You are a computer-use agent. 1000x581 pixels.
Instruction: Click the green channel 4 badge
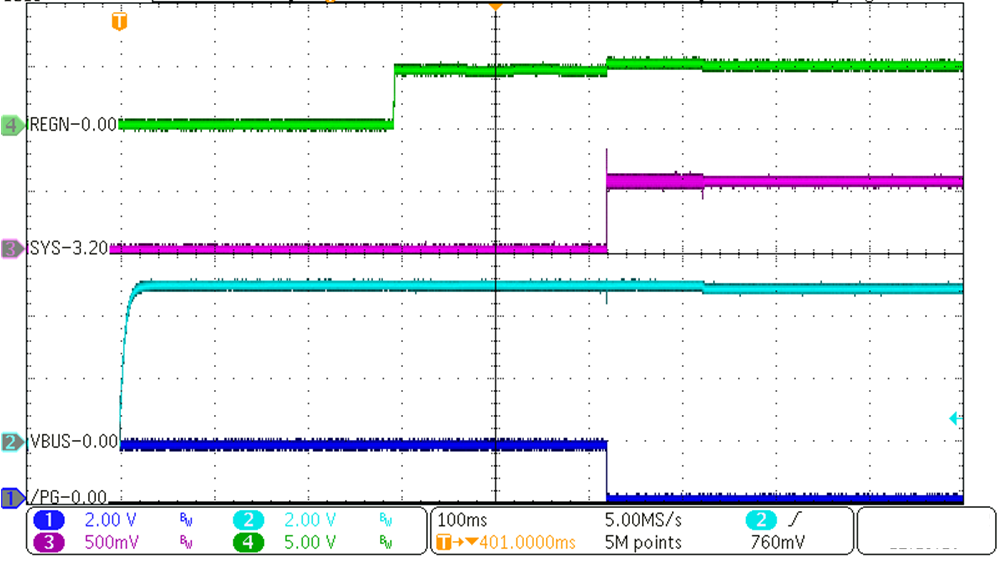pyautogui.click(x=251, y=542)
